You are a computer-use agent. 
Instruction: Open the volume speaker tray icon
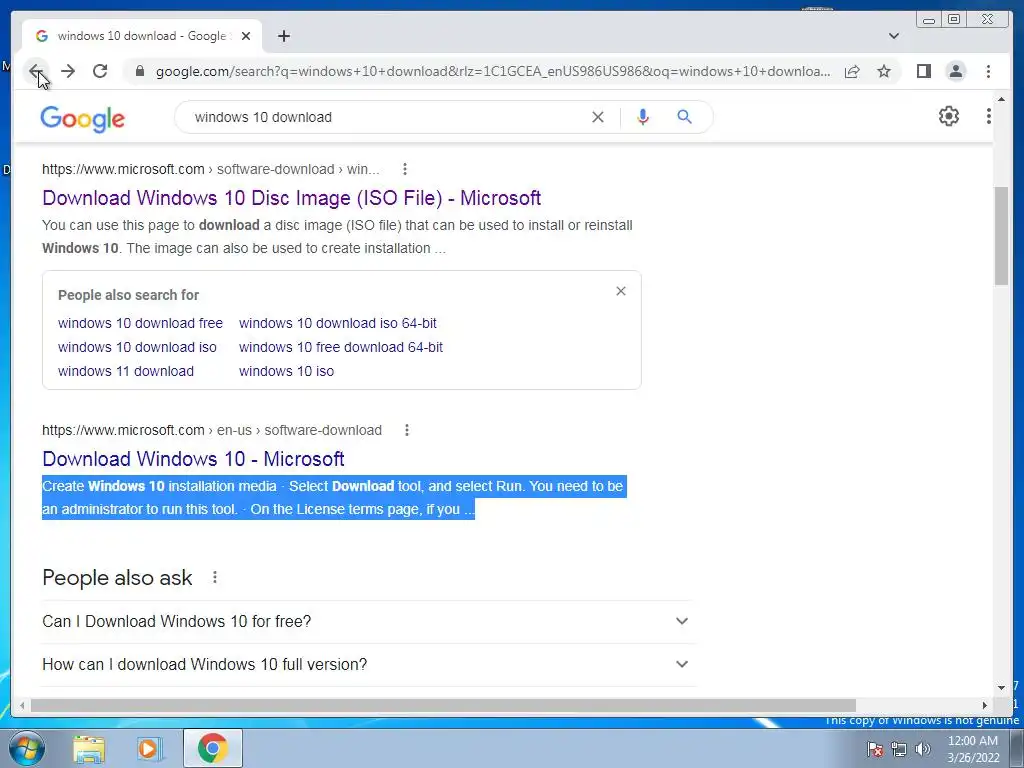tap(923, 749)
